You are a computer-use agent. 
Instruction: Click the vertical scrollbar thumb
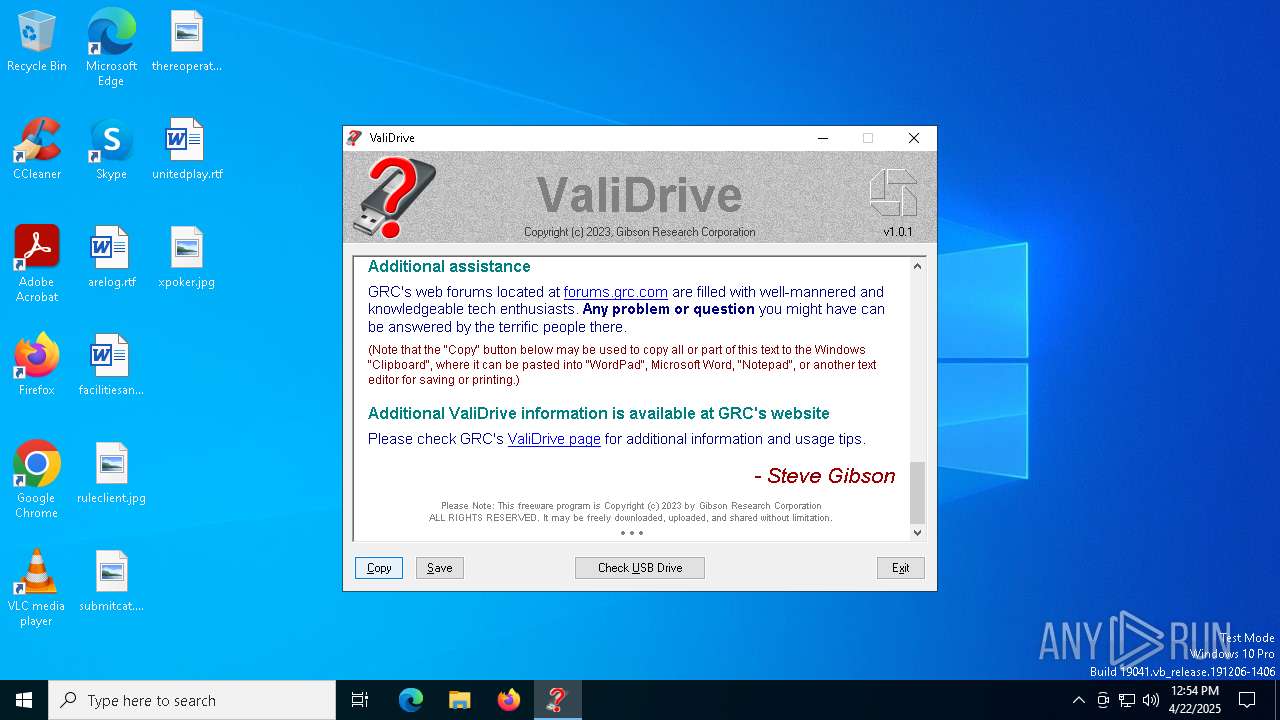tap(918, 492)
